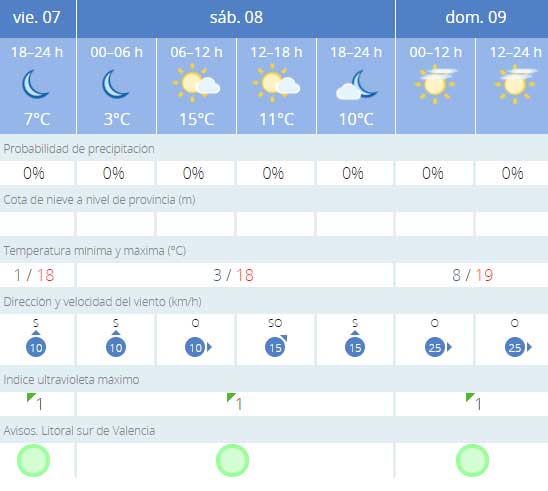Open the vie. 07 day header
This screenshot has height=491, width=548.
tap(37, 18)
